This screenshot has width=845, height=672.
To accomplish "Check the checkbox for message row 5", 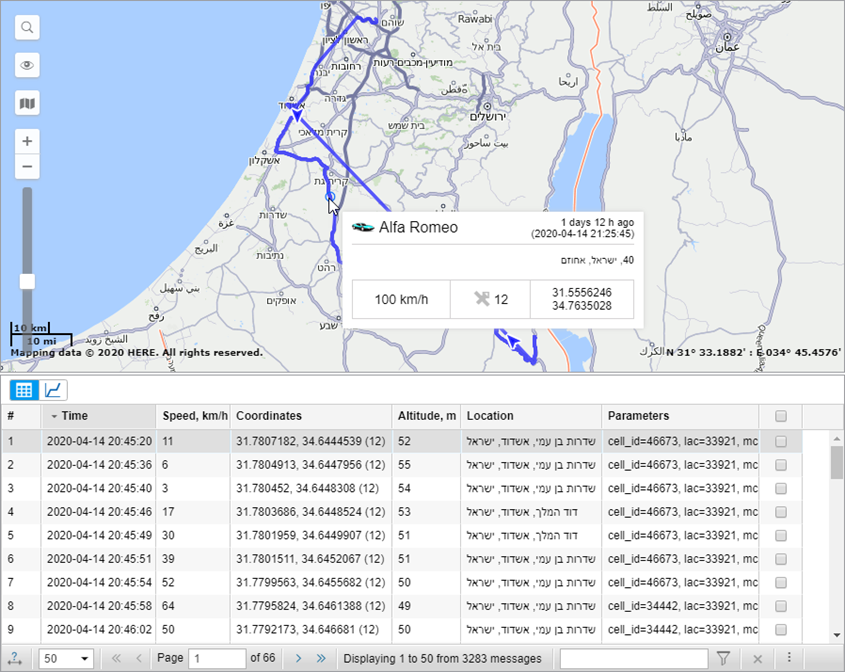I will click(x=781, y=534).
